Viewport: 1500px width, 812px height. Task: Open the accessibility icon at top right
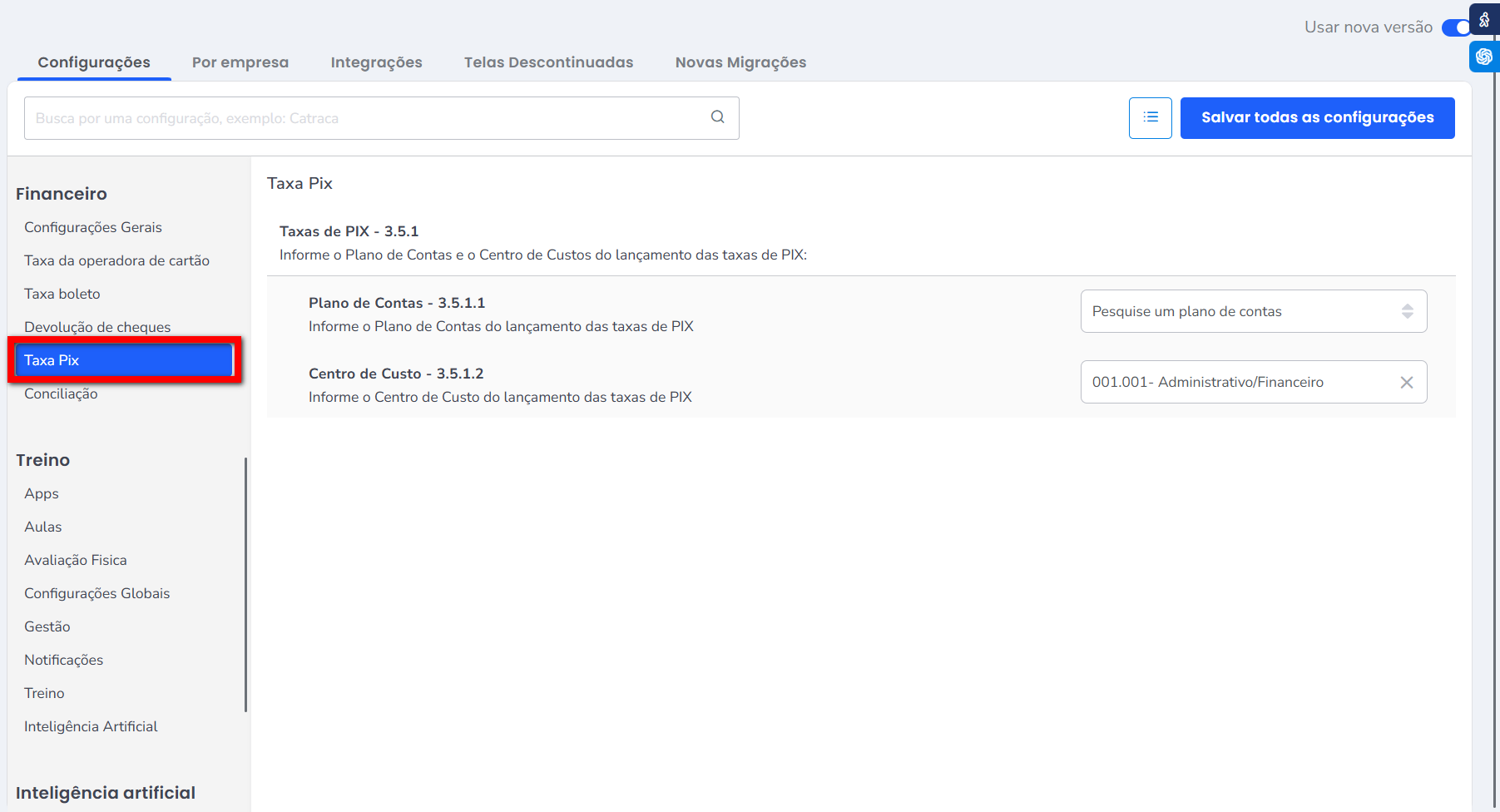pyautogui.click(x=1484, y=19)
